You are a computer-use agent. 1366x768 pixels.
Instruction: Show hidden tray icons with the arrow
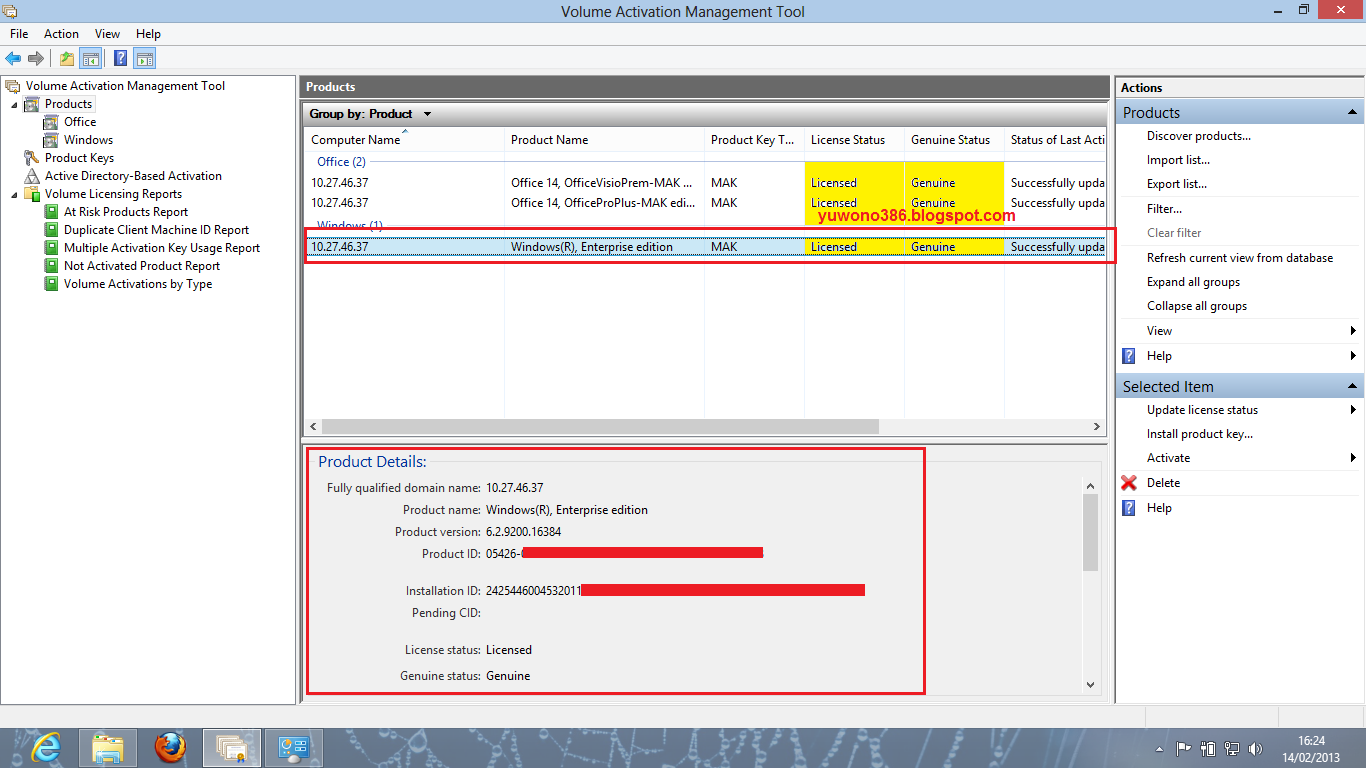pyautogui.click(x=1160, y=748)
